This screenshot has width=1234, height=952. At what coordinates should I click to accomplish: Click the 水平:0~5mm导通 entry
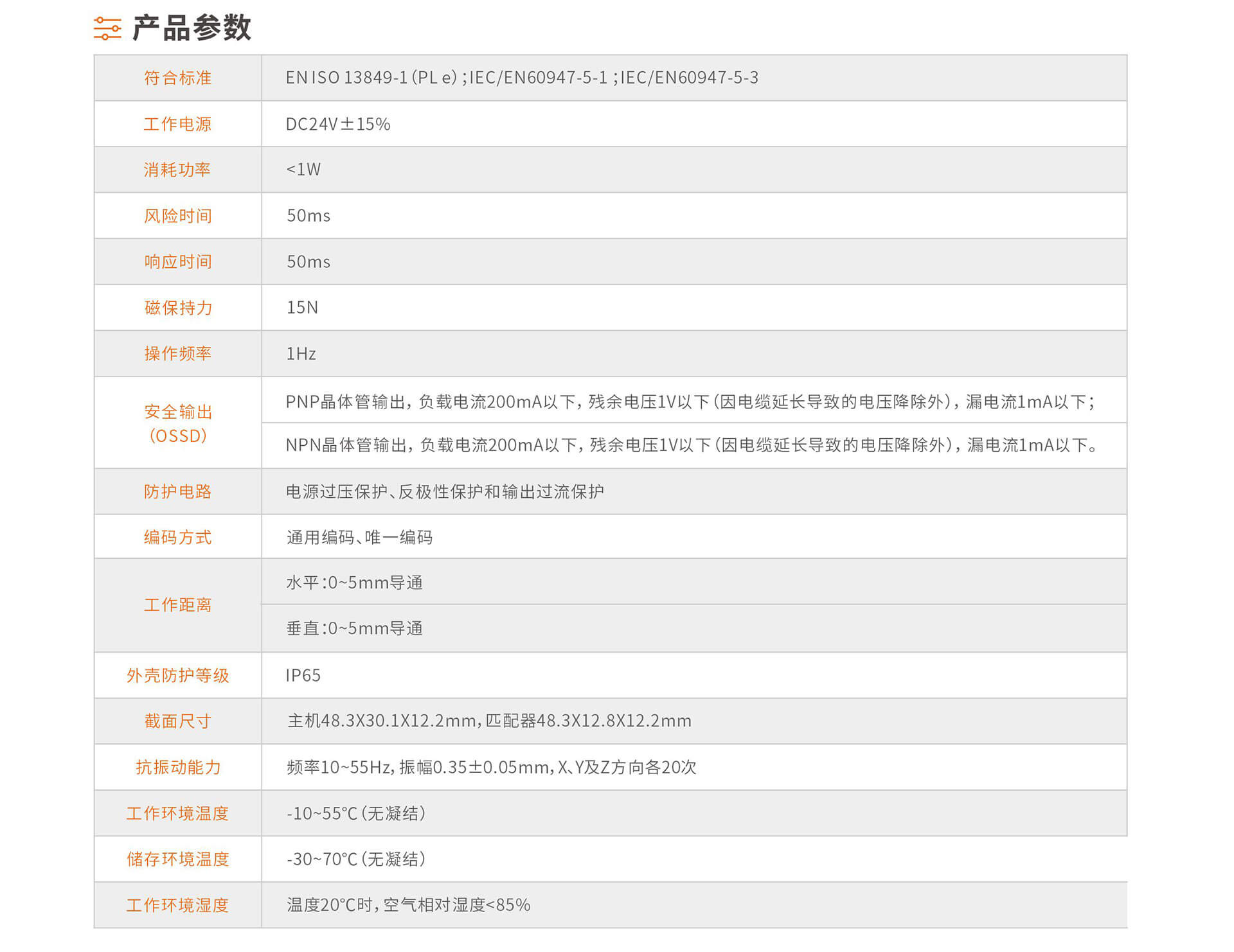(x=354, y=583)
